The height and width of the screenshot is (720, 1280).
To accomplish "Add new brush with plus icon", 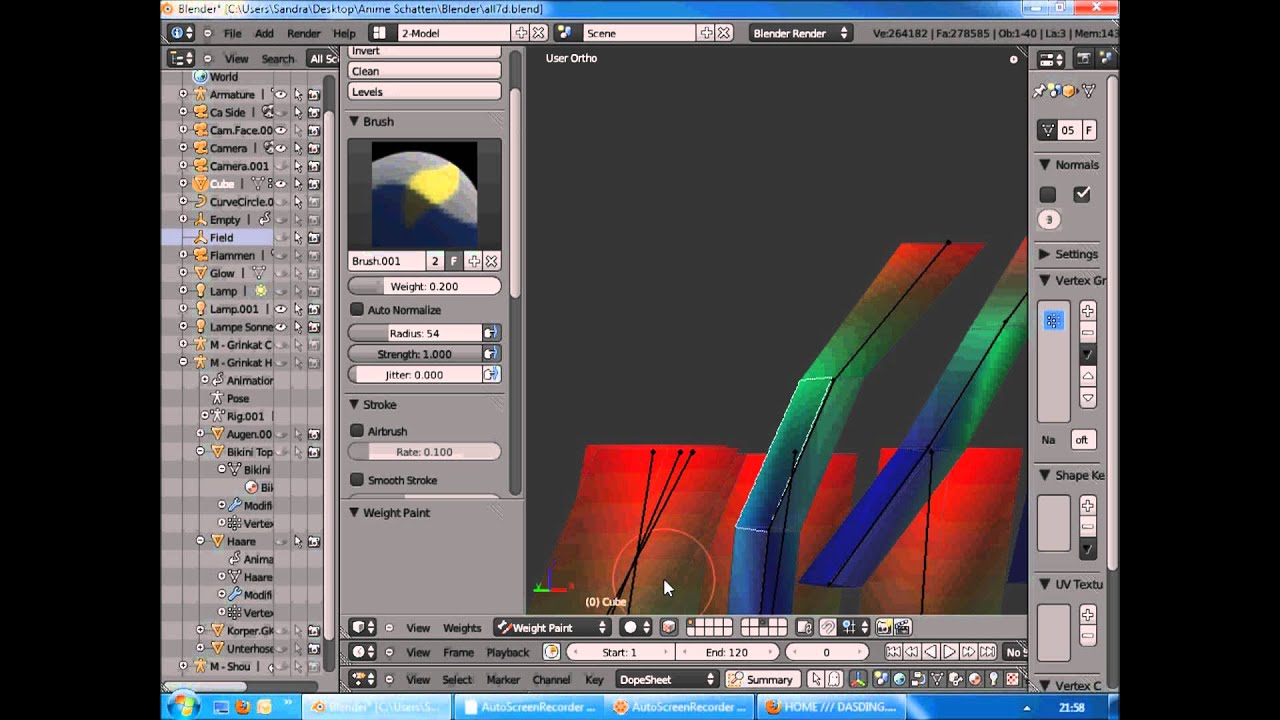I will pos(473,261).
